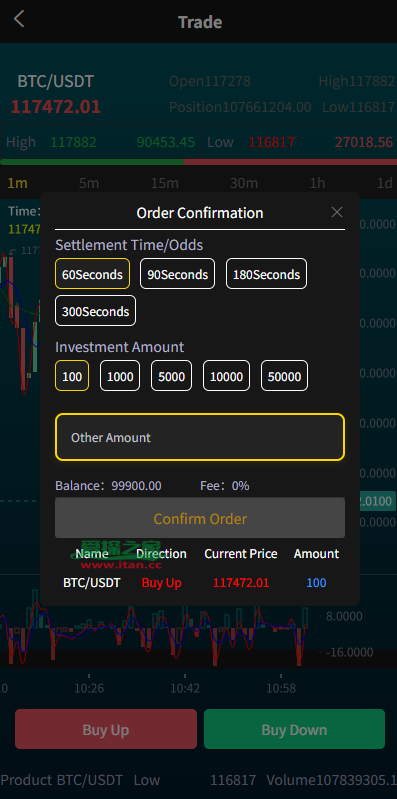
Task: Click the Confirm Order button
Action: click(x=200, y=518)
